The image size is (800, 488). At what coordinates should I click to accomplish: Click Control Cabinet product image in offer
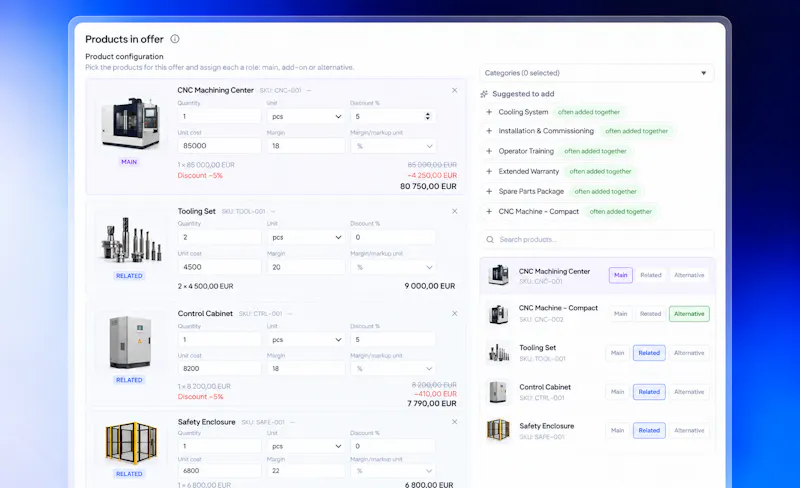pos(130,343)
